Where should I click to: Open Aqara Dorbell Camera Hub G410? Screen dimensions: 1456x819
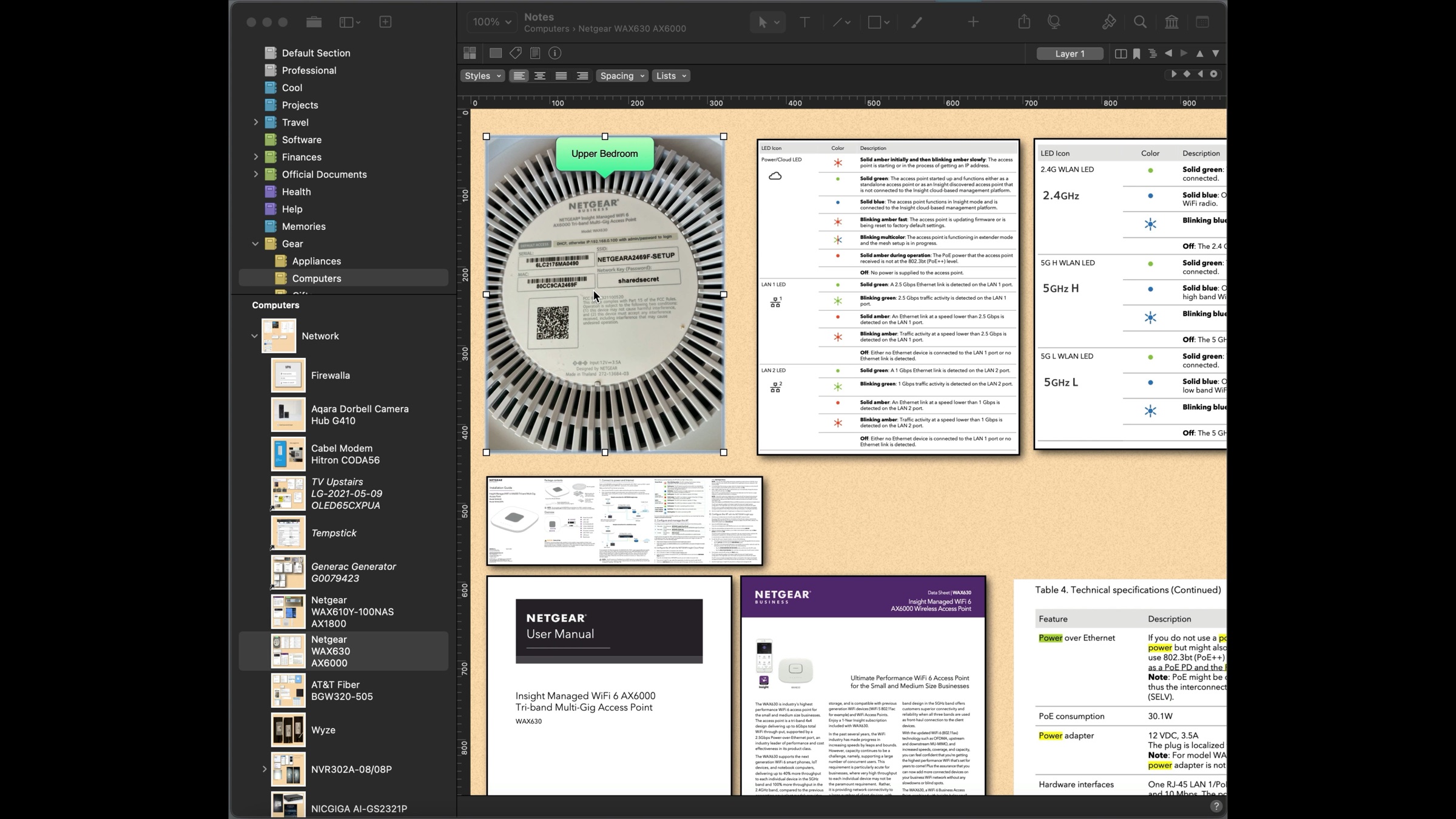pos(343,415)
